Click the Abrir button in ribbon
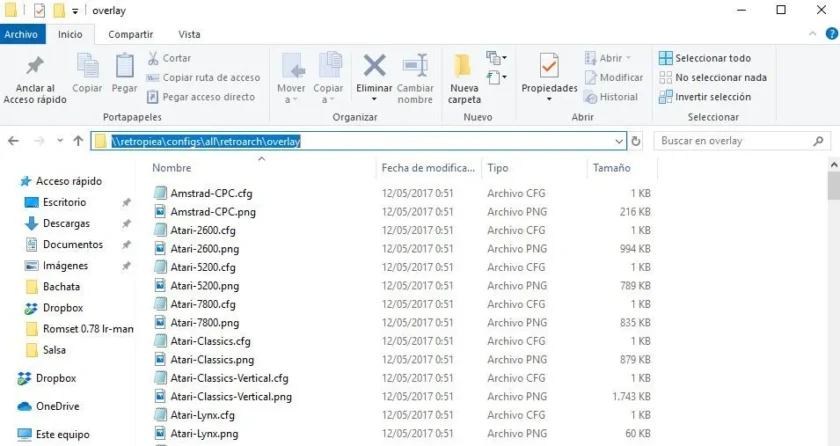This screenshot has height=446, width=840. (x=608, y=58)
